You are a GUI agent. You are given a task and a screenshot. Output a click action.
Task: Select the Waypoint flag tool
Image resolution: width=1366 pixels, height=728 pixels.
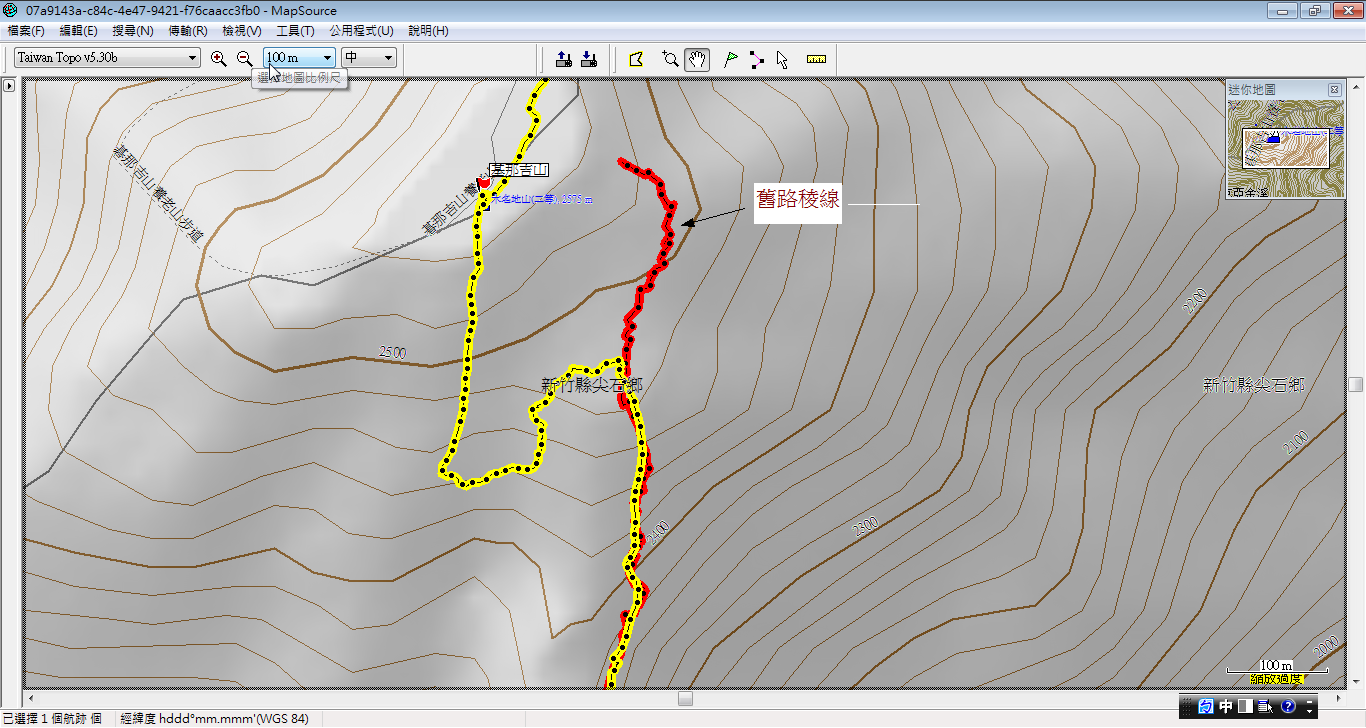coord(731,59)
